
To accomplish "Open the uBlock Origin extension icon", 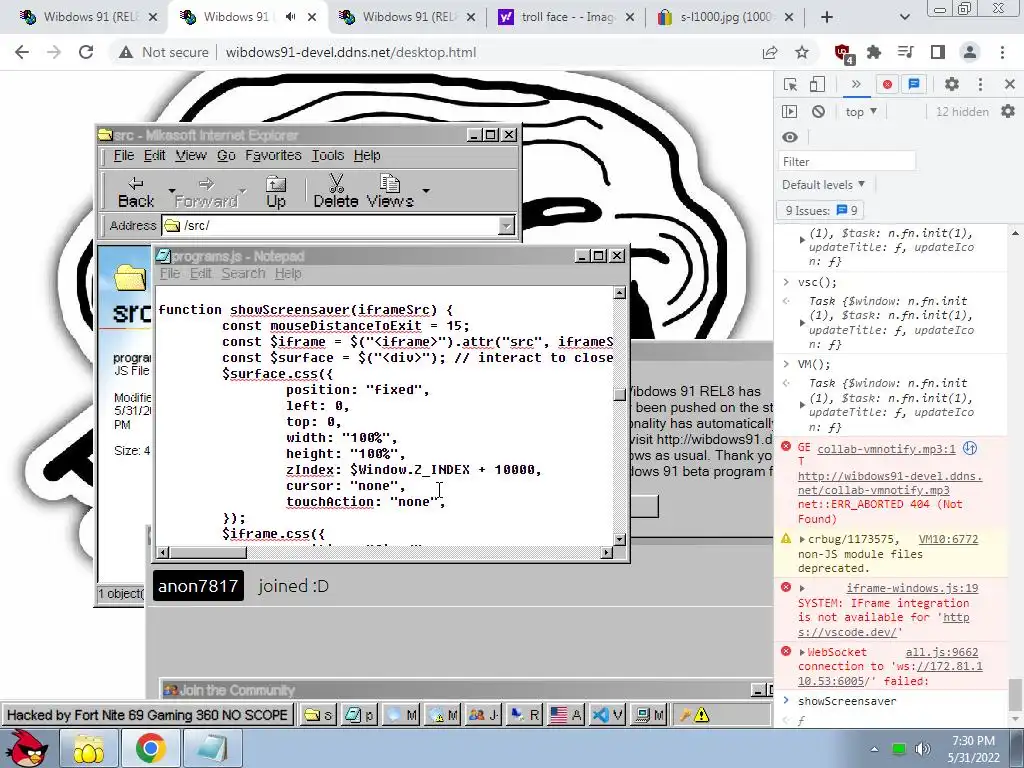I will [843, 53].
